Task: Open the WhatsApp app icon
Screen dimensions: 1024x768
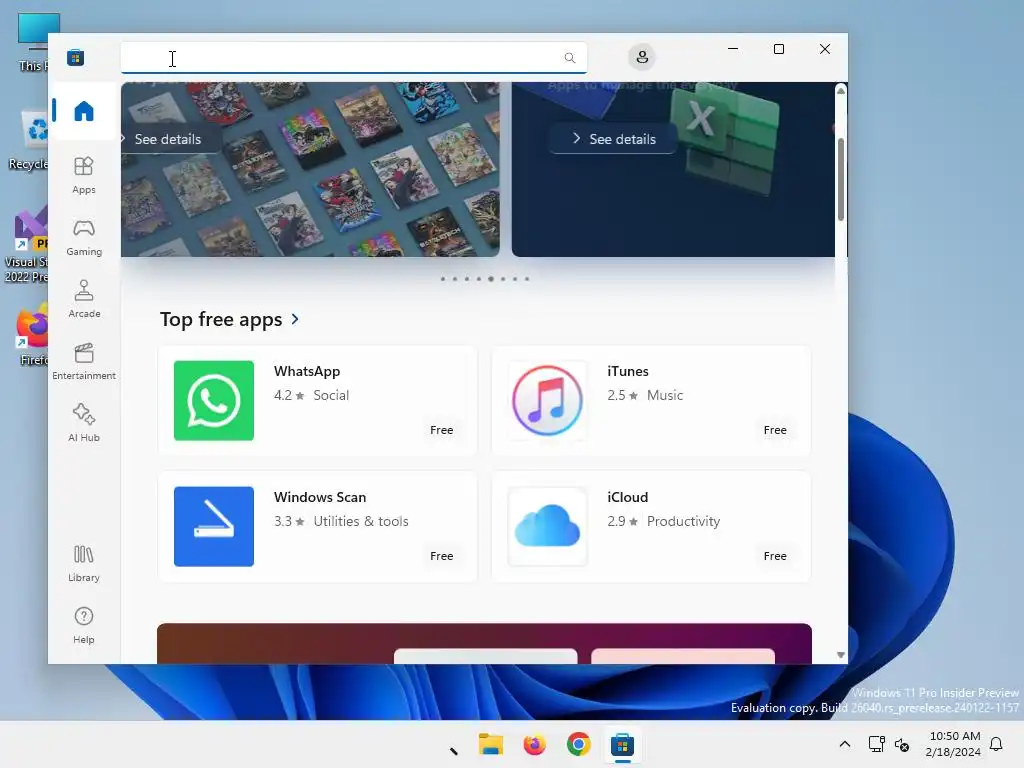Action: (214, 400)
